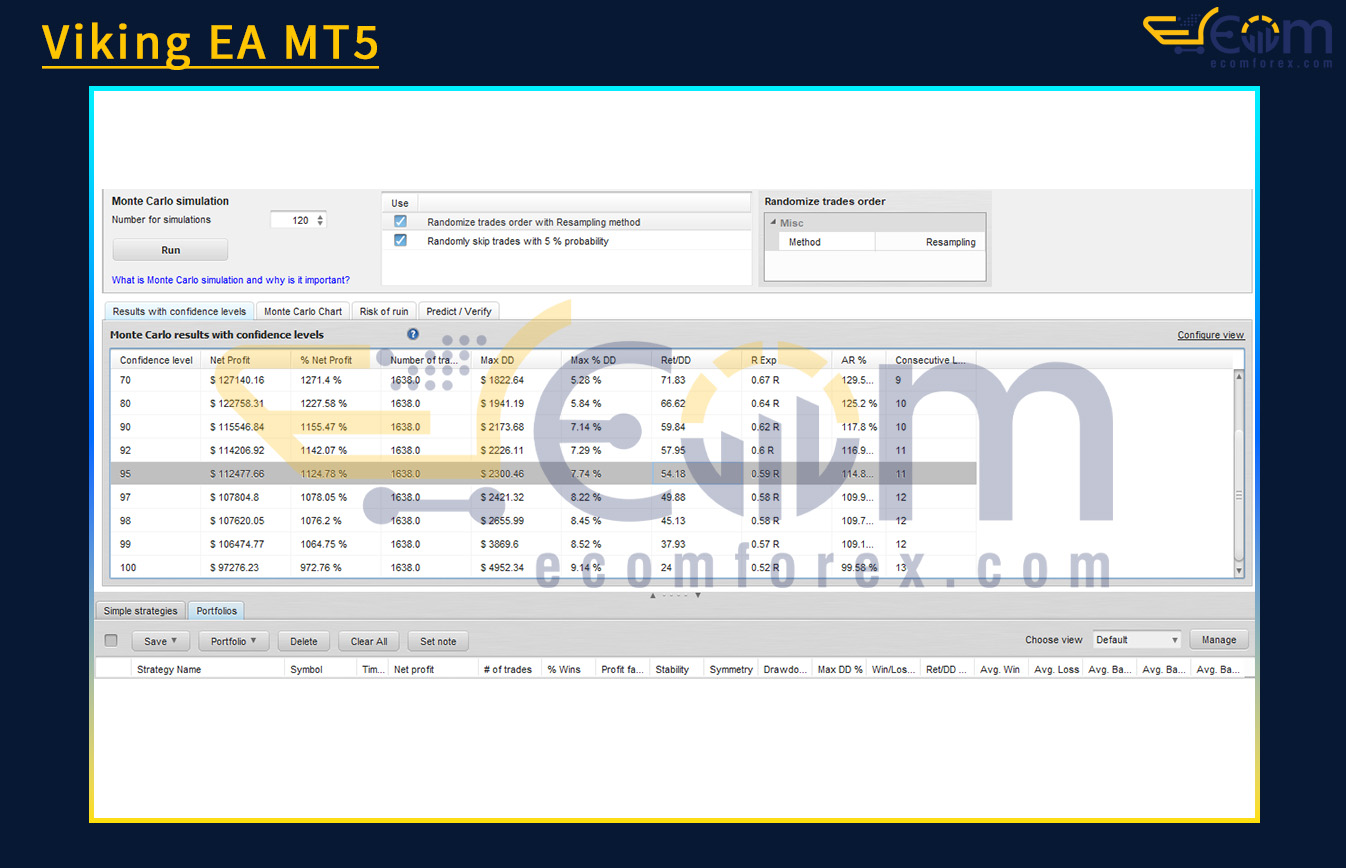This screenshot has width=1346, height=868.
Task: Click the results table vertical scrollbar thumb
Action: tap(1239, 495)
